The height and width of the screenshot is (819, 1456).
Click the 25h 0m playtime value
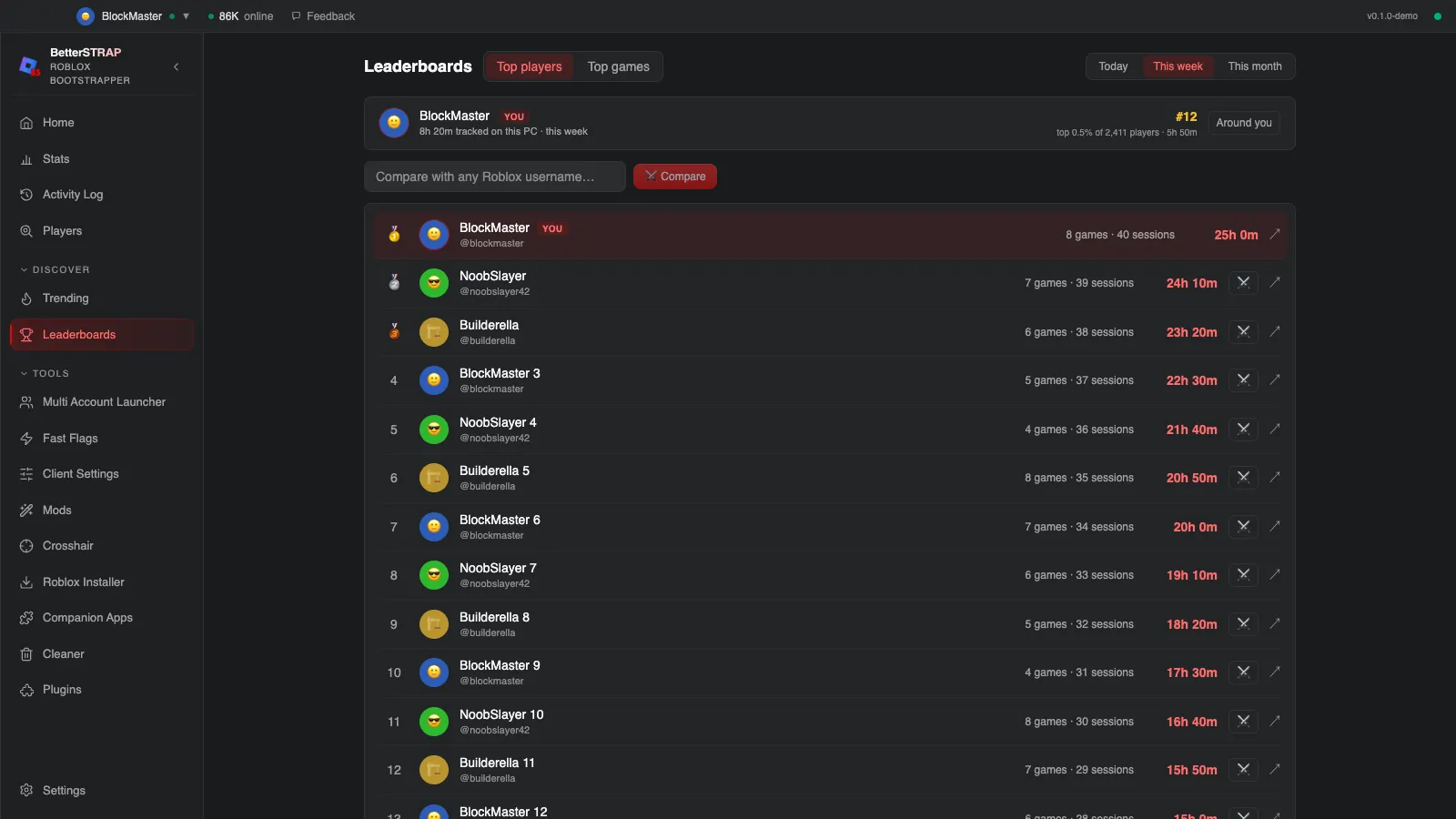click(1236, 235)
